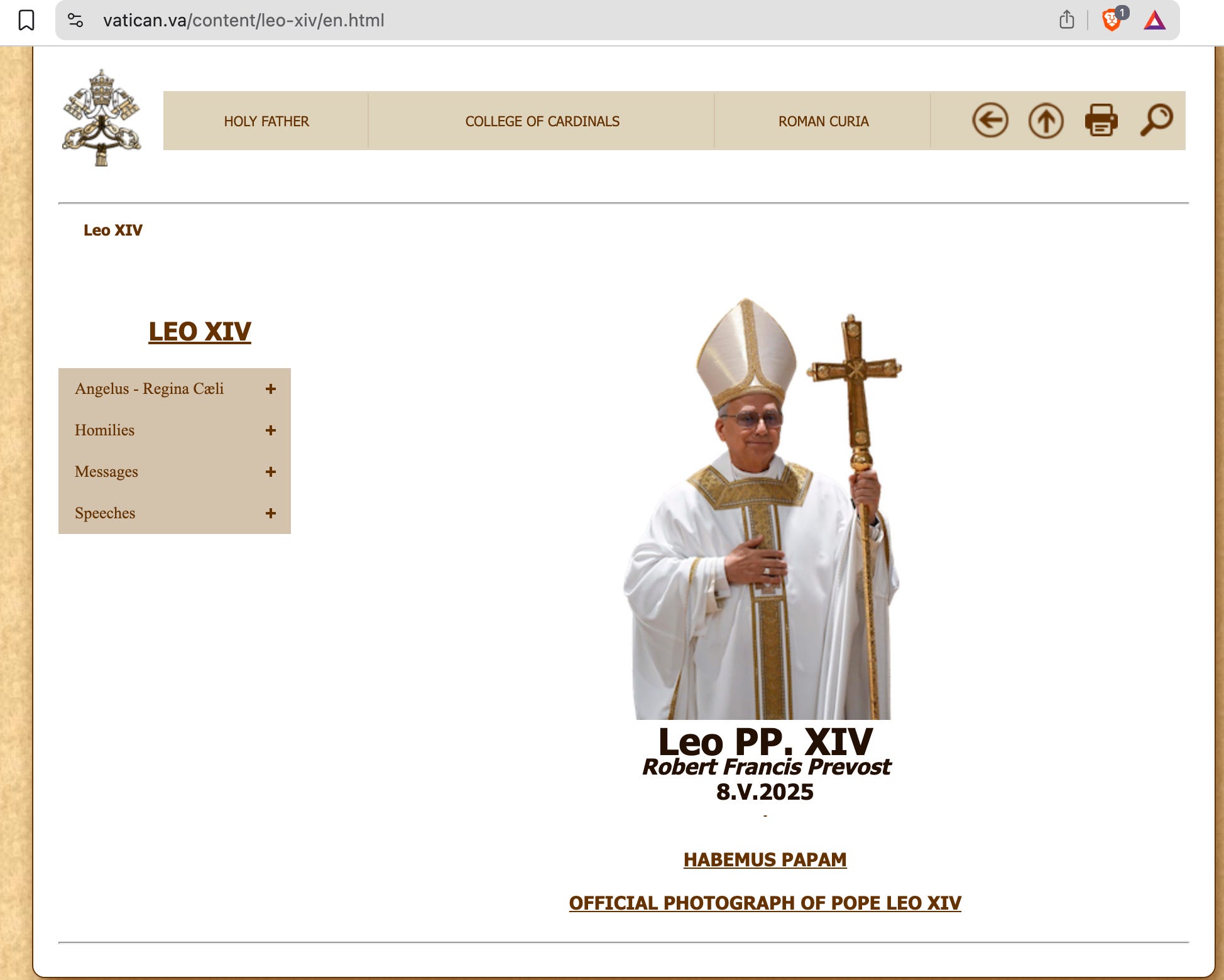Open OFFICIAL PHOTOGRAPH OF POPE LEO XIV link
This screenshot has width=1224, height=980.
click(765, 903)
